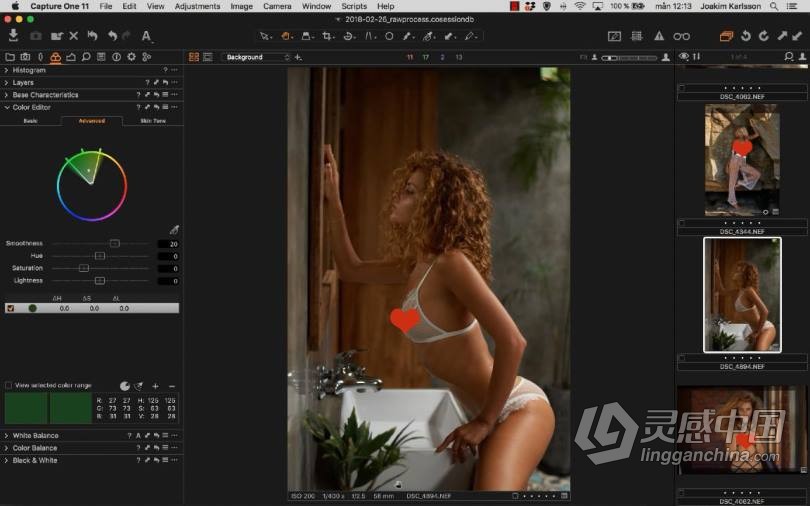Expand the Black & White panel
This screenshot has width=810, height=506.
point(6,461)
